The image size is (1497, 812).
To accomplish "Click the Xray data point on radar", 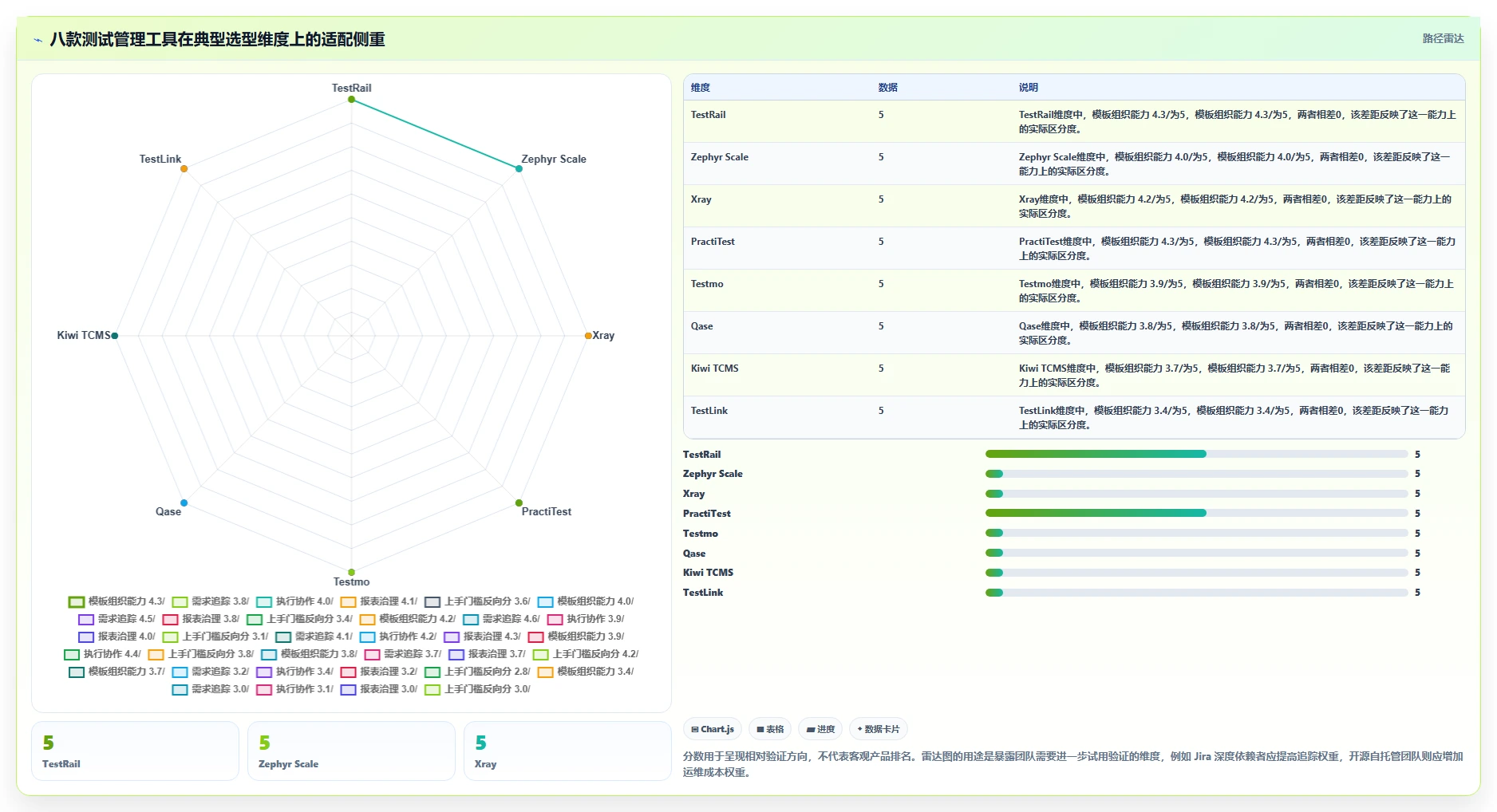I will (x=588, y=336).
